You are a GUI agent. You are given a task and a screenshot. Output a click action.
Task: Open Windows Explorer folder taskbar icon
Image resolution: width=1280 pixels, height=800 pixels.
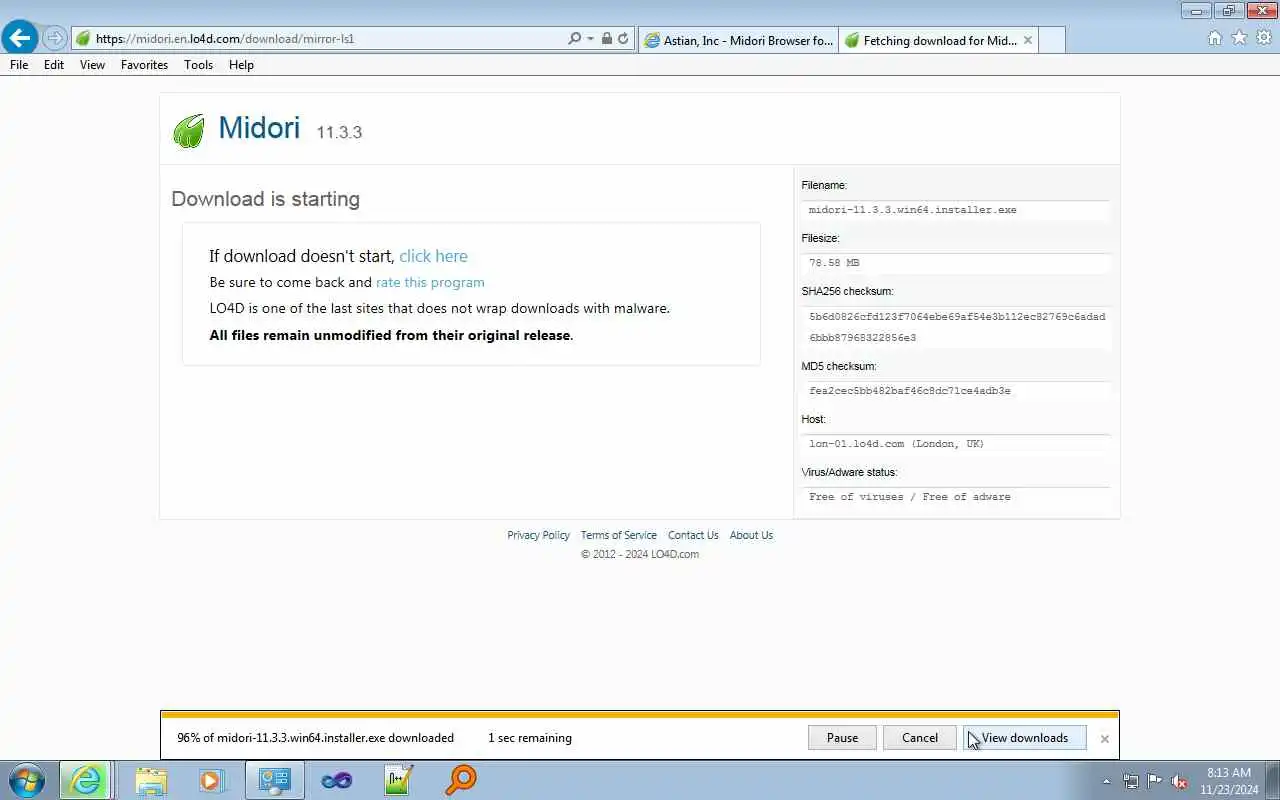click(151, 780)
